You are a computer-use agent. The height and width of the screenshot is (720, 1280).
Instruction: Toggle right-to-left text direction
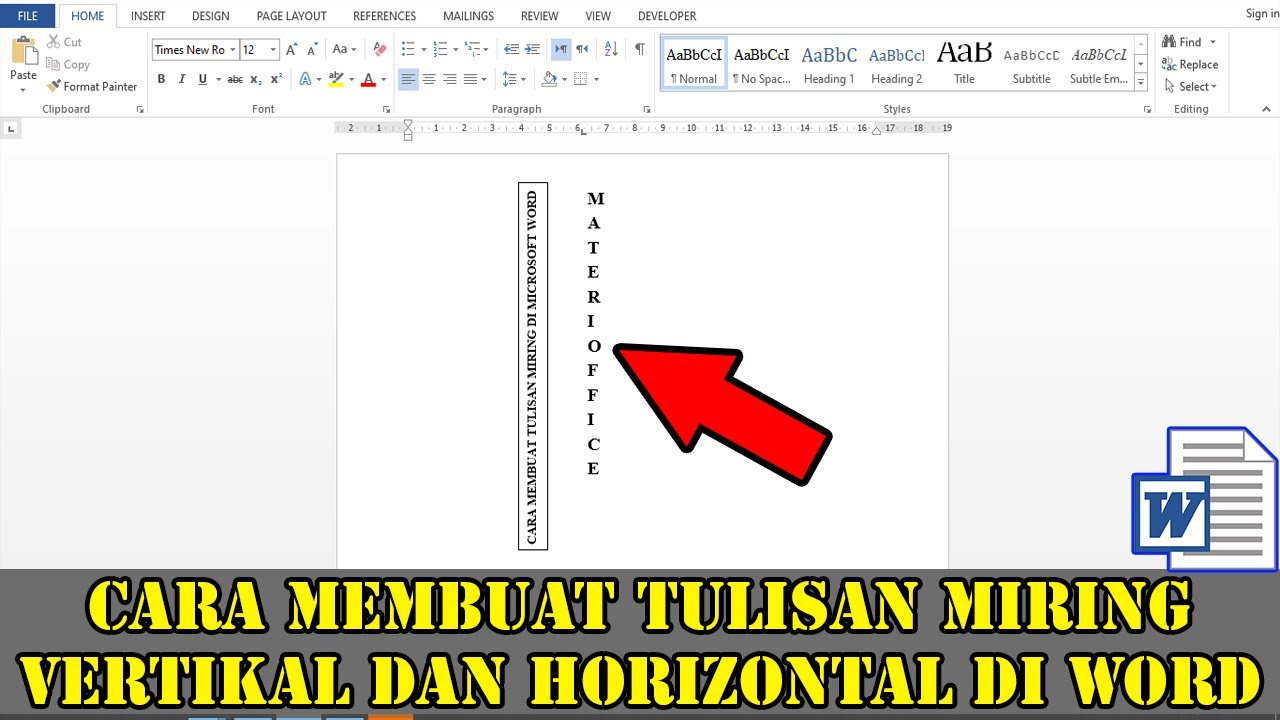[582, 49]
